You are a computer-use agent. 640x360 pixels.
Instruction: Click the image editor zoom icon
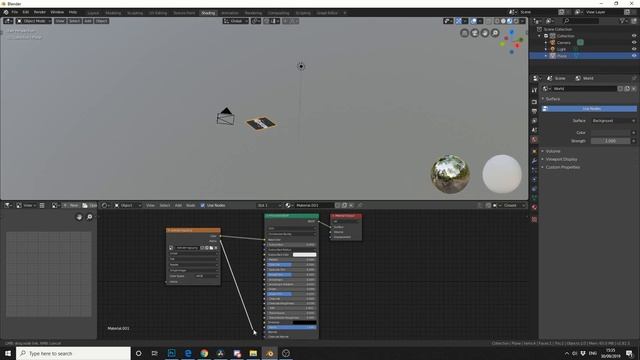point(89,217)
